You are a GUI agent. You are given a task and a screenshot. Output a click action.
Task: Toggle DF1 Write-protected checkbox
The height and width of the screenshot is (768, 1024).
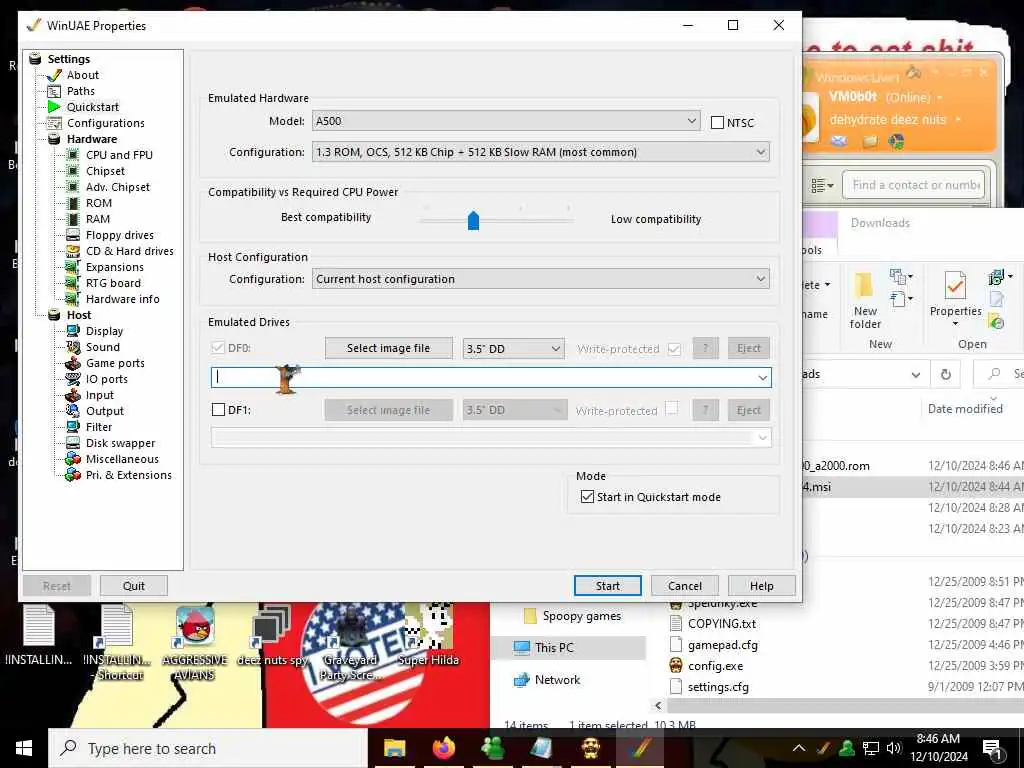(672, 409)
